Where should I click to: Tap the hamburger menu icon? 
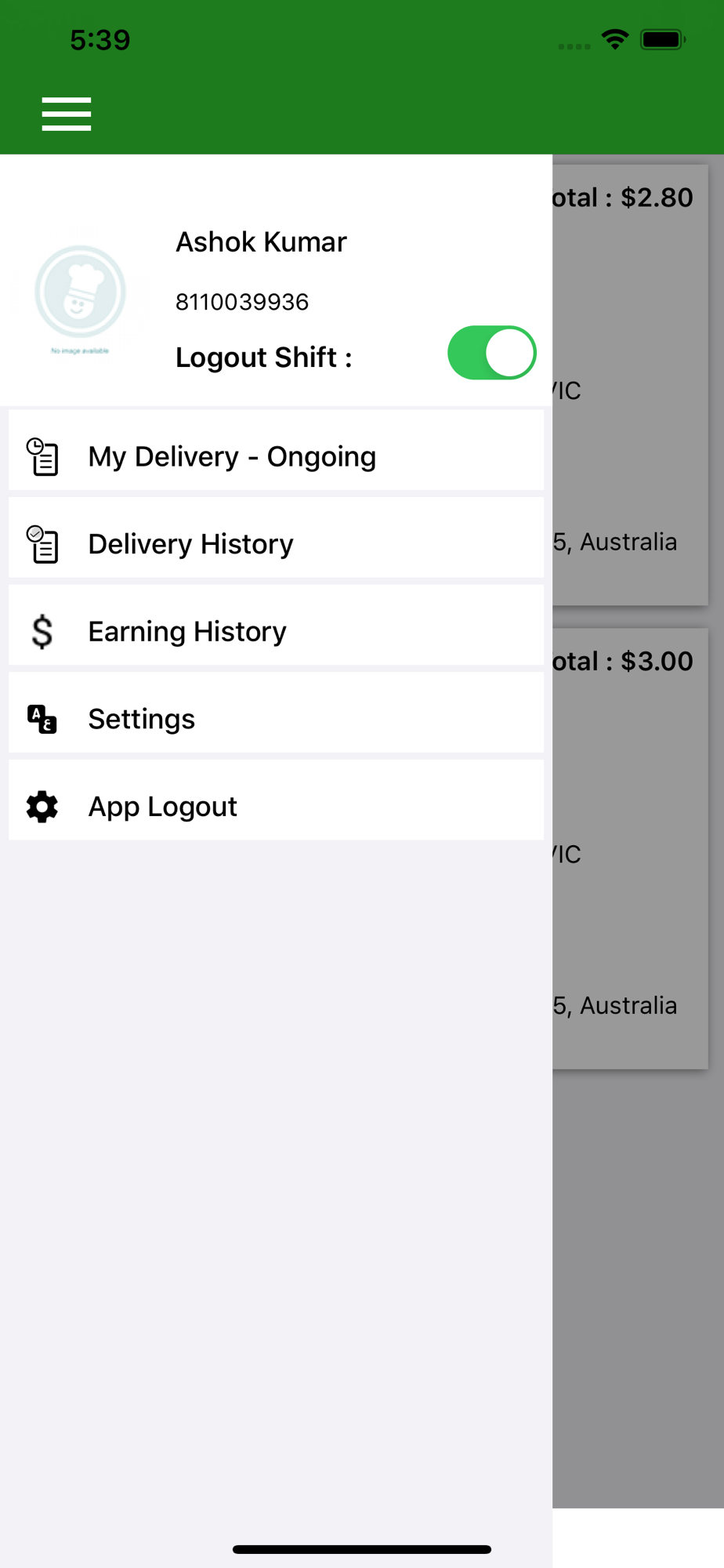67,114
